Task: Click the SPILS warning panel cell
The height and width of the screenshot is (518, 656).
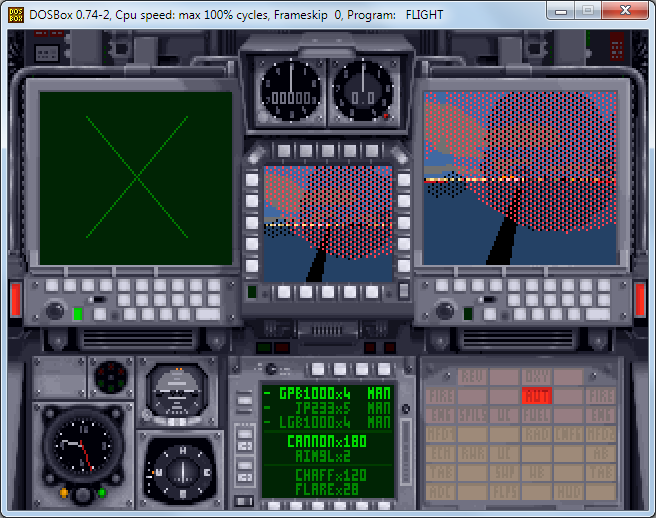Action: (x=473, y=415)
